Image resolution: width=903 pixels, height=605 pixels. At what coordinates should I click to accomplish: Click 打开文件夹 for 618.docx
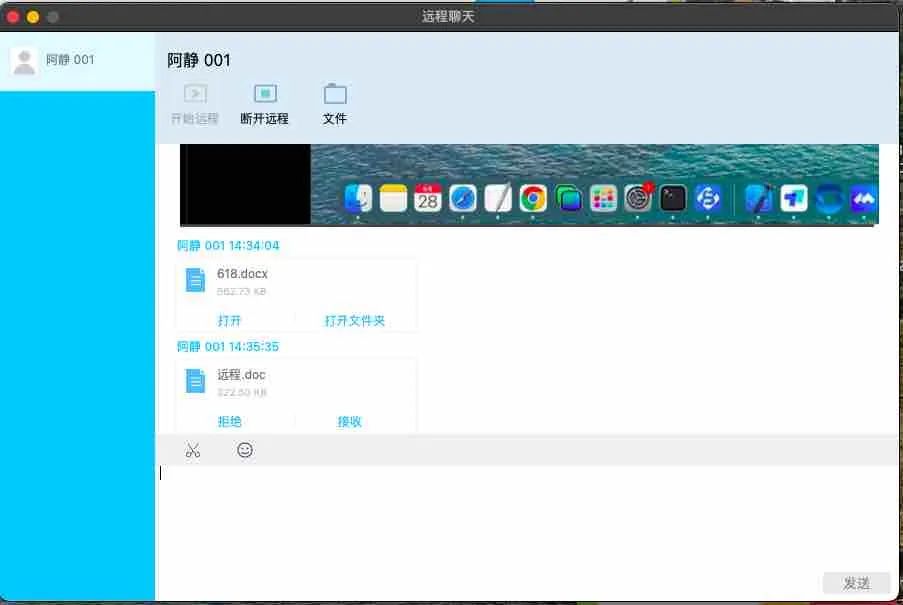click(x=355, y=321)
